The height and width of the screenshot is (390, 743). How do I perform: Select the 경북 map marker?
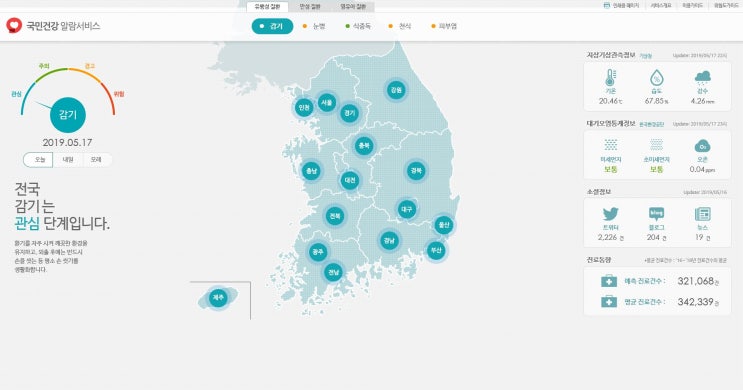416,171
